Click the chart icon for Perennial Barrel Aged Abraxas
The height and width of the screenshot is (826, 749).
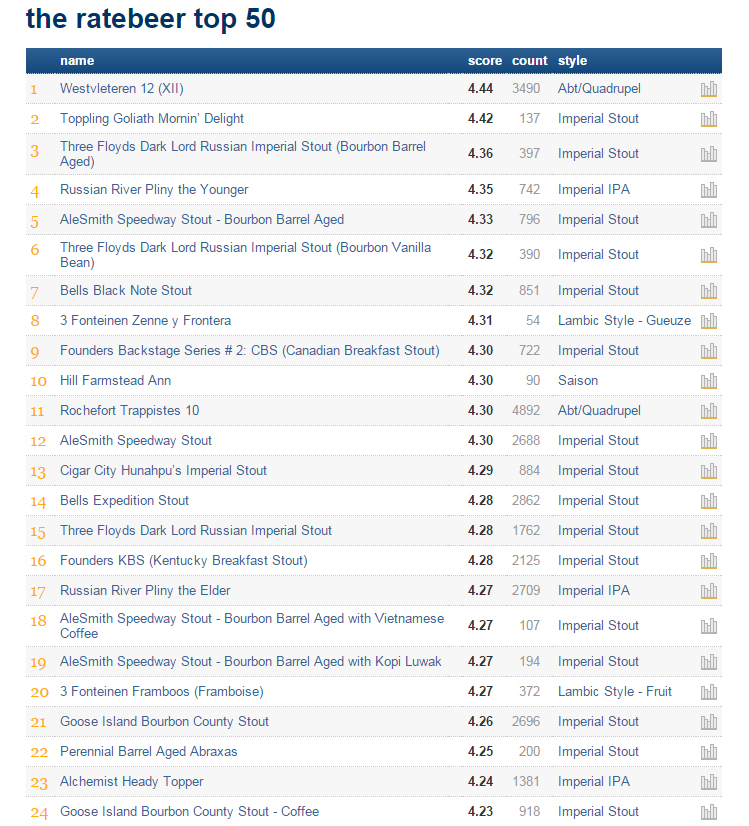709,752
